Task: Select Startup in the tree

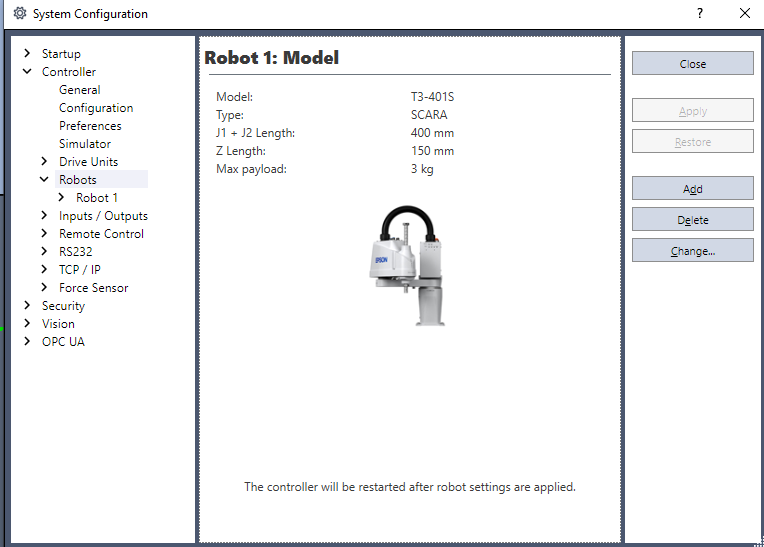Action: coord(61,54)
